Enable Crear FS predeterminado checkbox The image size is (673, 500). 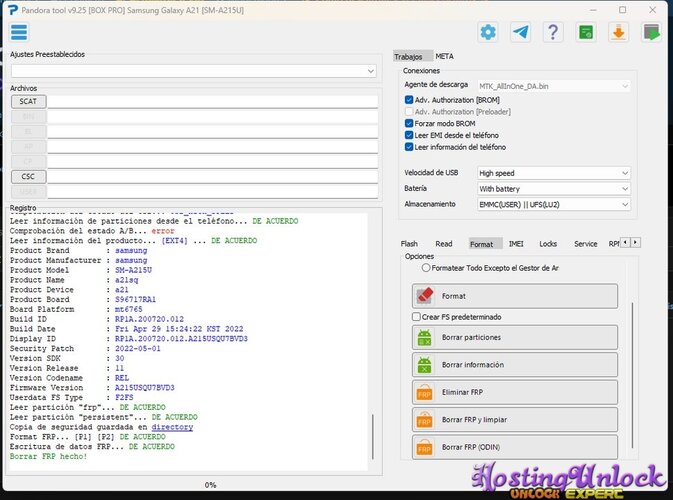[x=416, y=317]
